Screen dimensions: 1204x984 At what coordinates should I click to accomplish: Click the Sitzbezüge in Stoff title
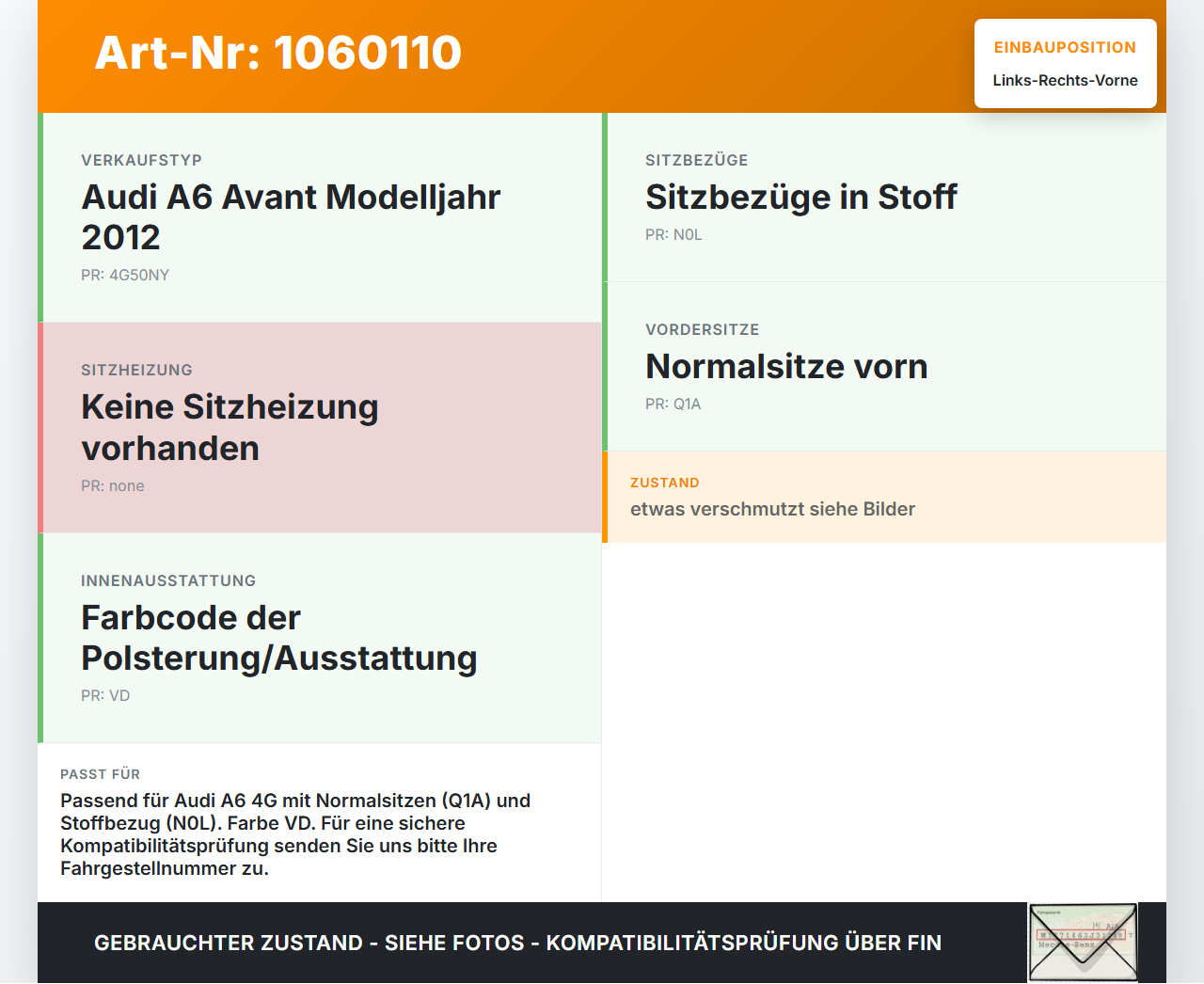(x=801, y=197)
